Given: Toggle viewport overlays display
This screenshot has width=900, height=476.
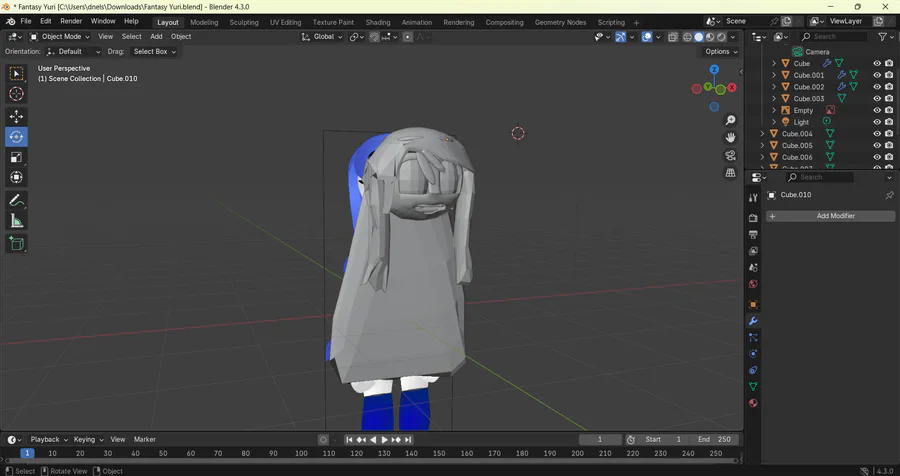Looking at the screenshot, I should coord(647,37).
